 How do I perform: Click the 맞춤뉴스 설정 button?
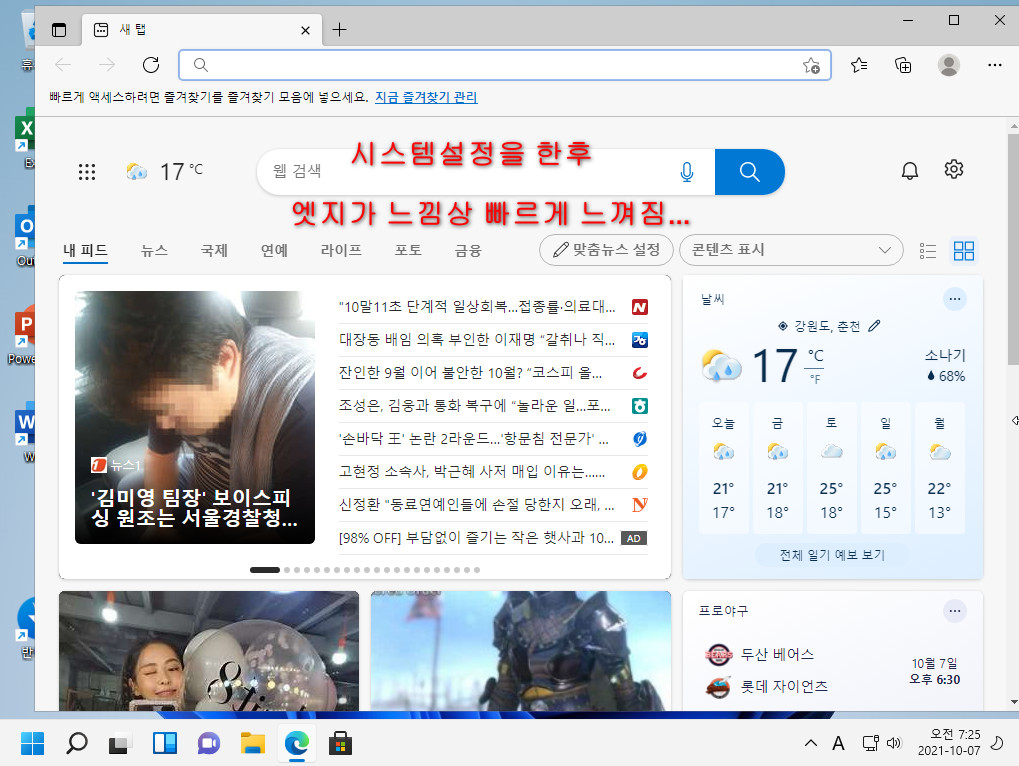[x=606, y=250]
